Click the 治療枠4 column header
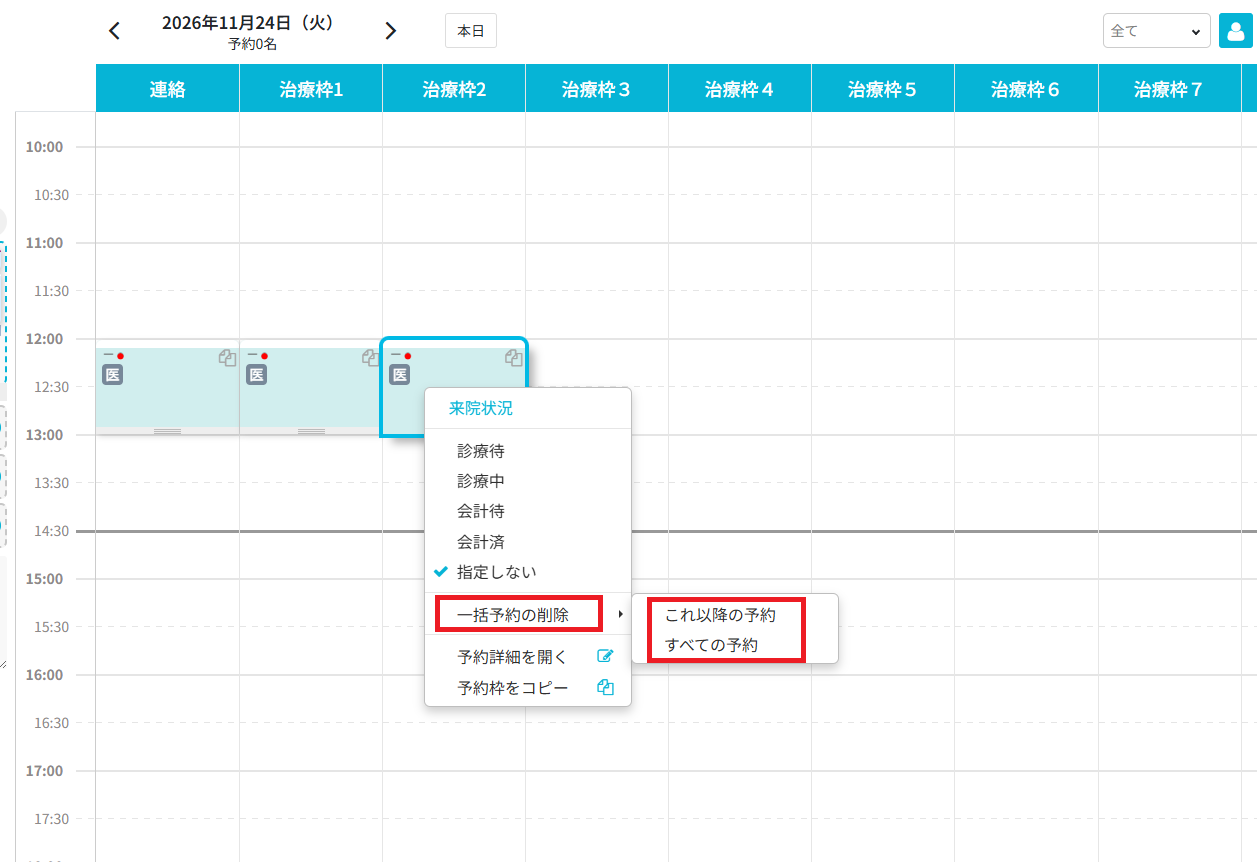Image resolution: width=1257 pixels, height=862 pixels. click(x=740, y=89)
